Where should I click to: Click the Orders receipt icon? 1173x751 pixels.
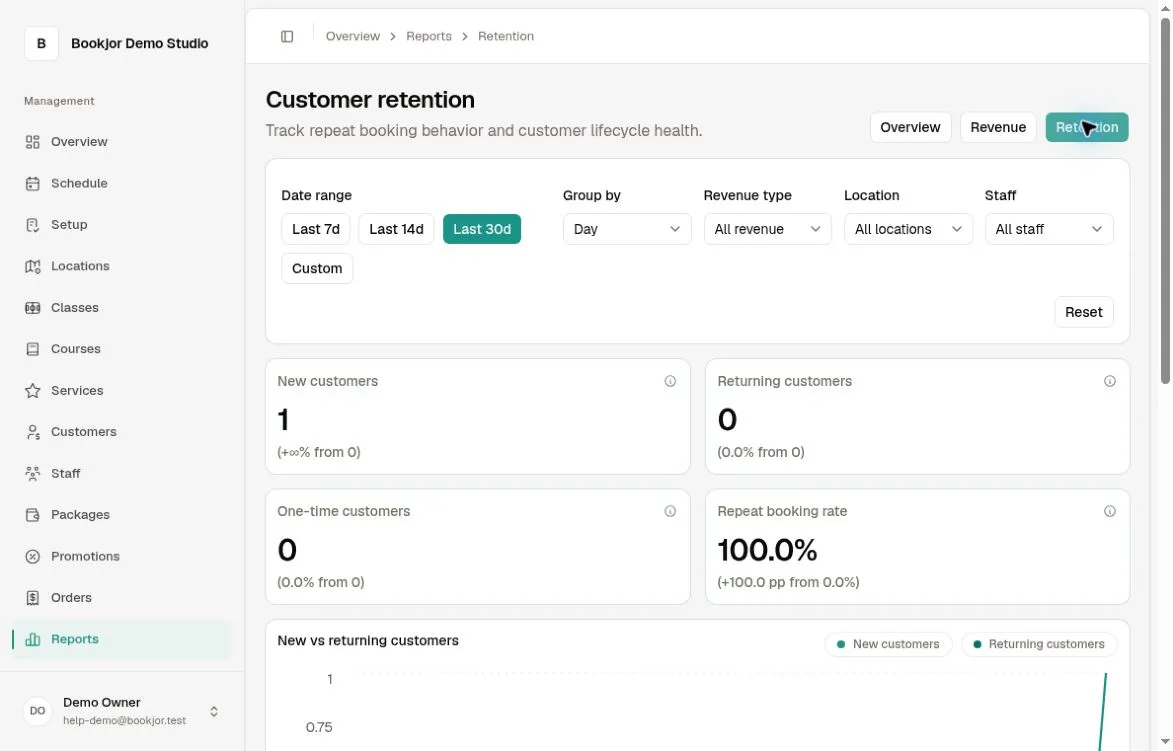coord(32,598)
